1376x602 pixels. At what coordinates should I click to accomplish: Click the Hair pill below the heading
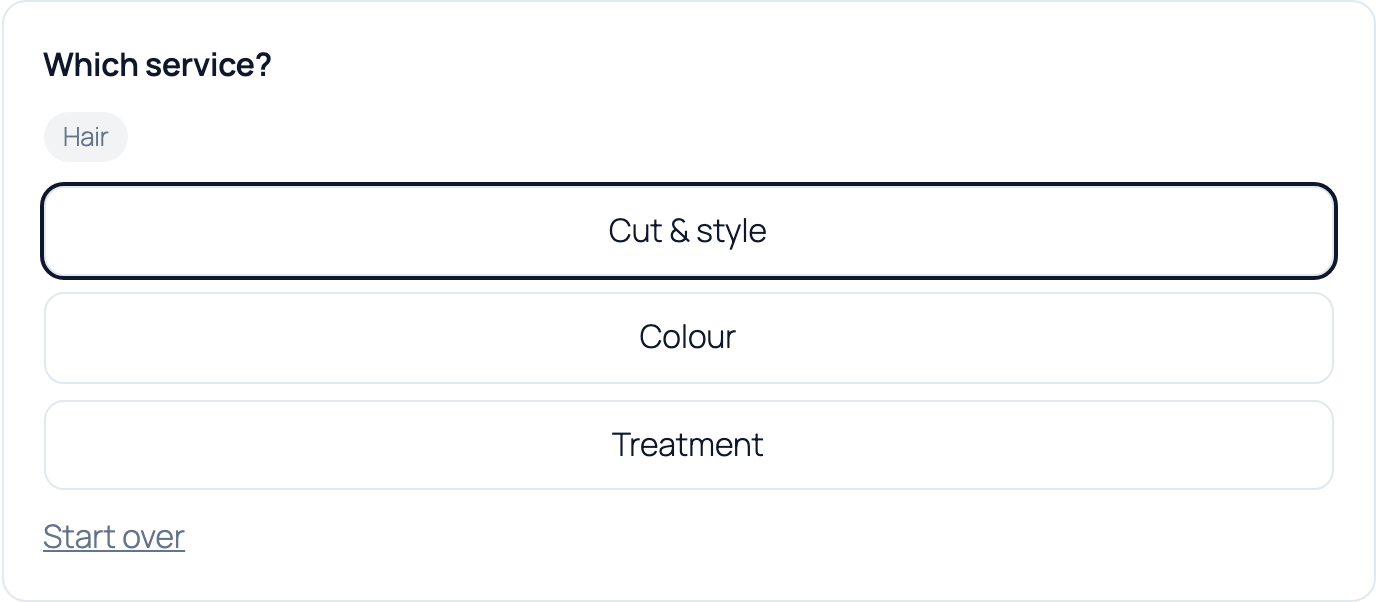pos(86,137)
